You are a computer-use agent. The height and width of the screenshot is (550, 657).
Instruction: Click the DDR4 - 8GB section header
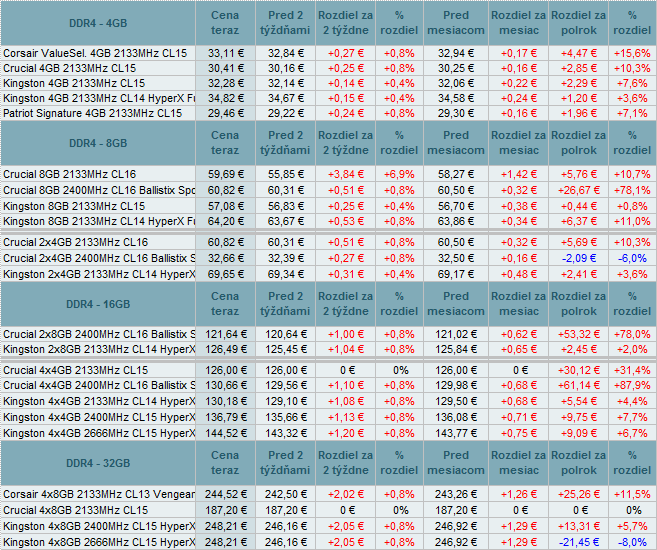pos(98,143)
